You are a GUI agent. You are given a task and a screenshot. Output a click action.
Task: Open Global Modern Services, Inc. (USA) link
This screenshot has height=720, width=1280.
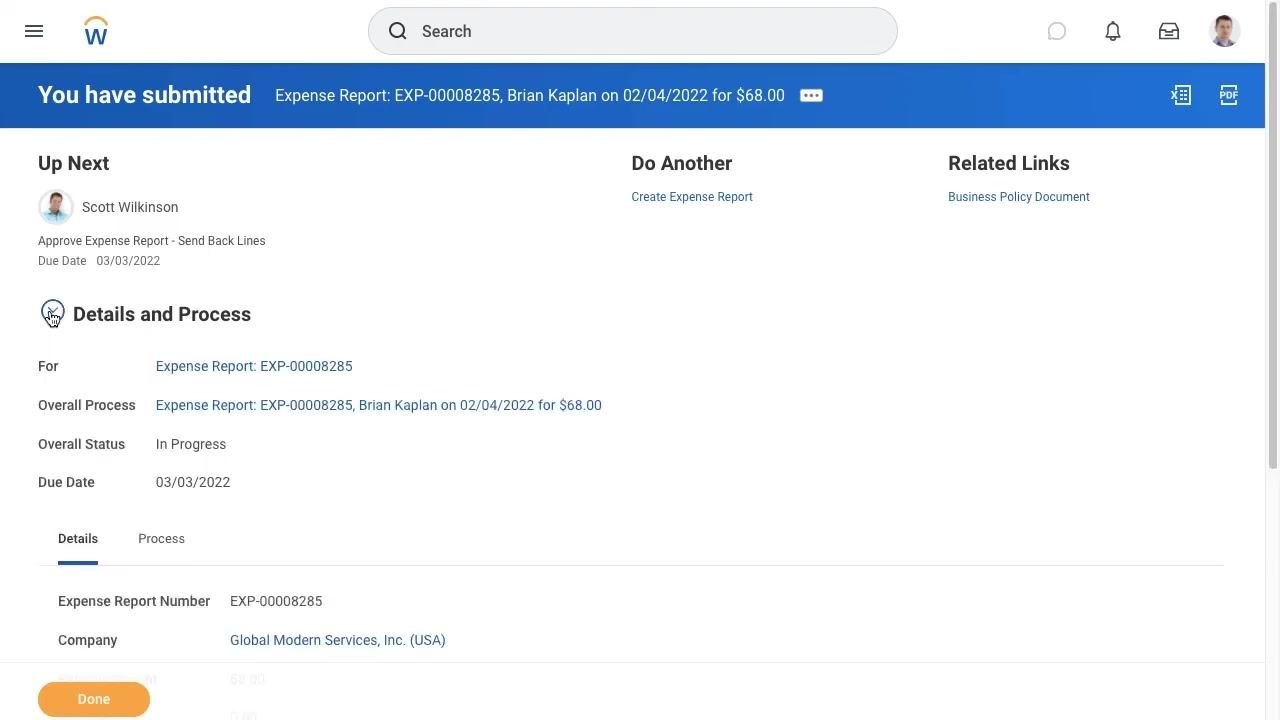click(x=338, y=640)
